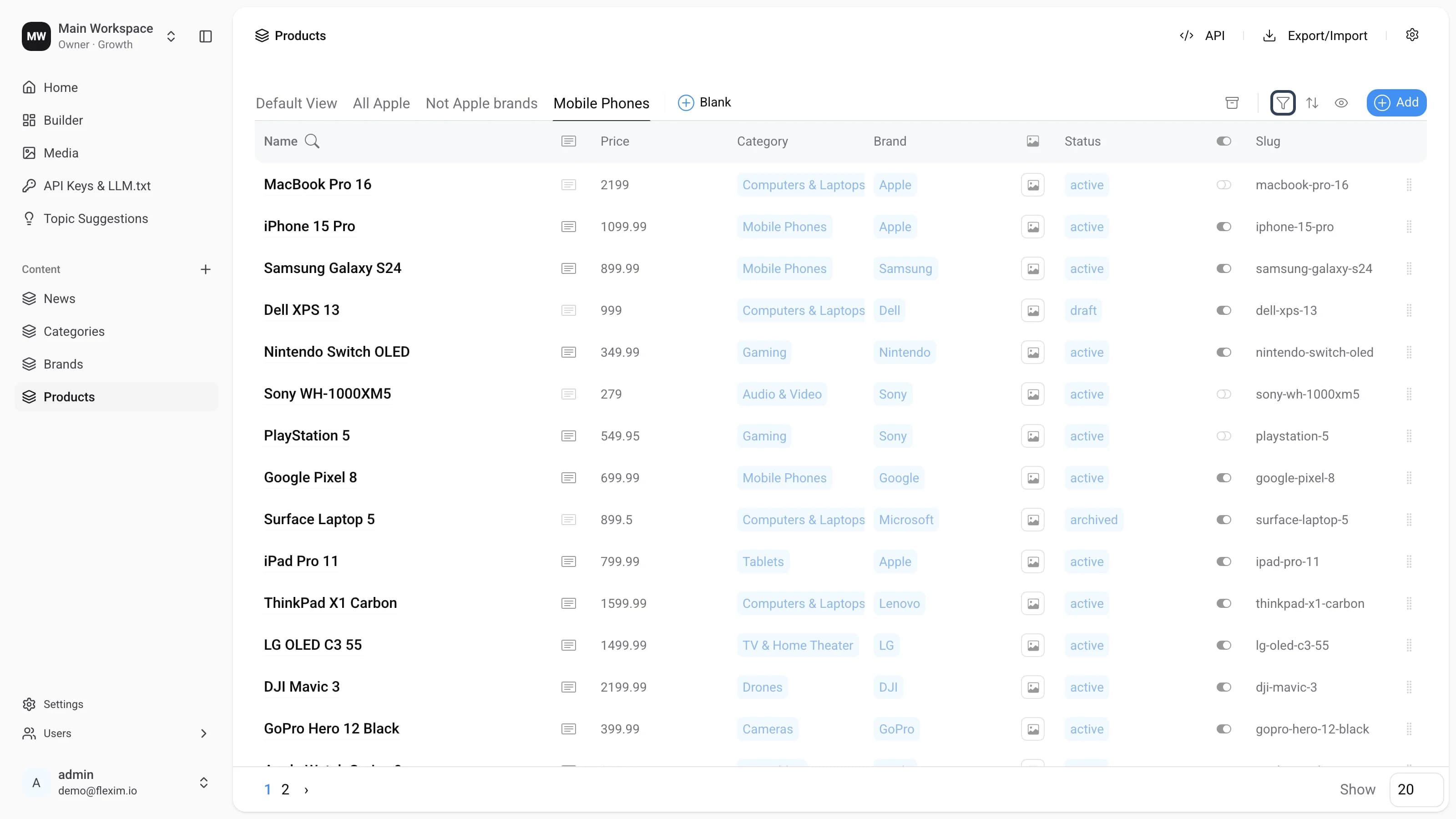1456x819 pixels.
Task: Open description icon for iPhone 15 Pro
Action: [569, 227]
